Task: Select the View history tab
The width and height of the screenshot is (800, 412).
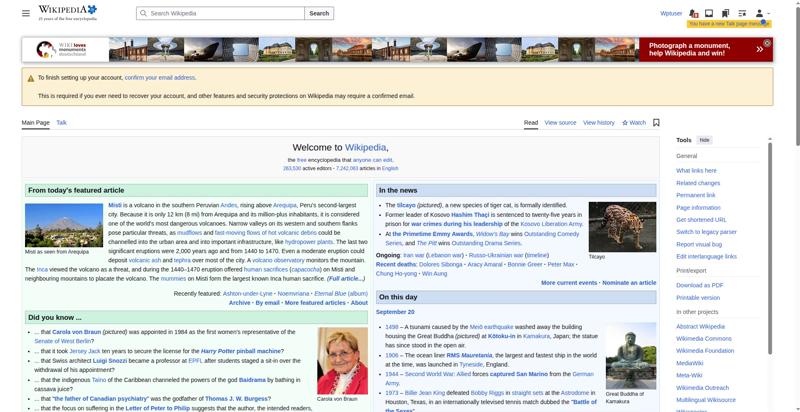Action: click(598, 122)
